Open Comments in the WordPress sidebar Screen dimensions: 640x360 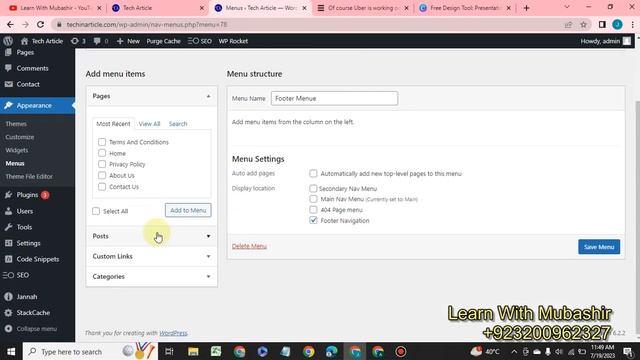32,68
